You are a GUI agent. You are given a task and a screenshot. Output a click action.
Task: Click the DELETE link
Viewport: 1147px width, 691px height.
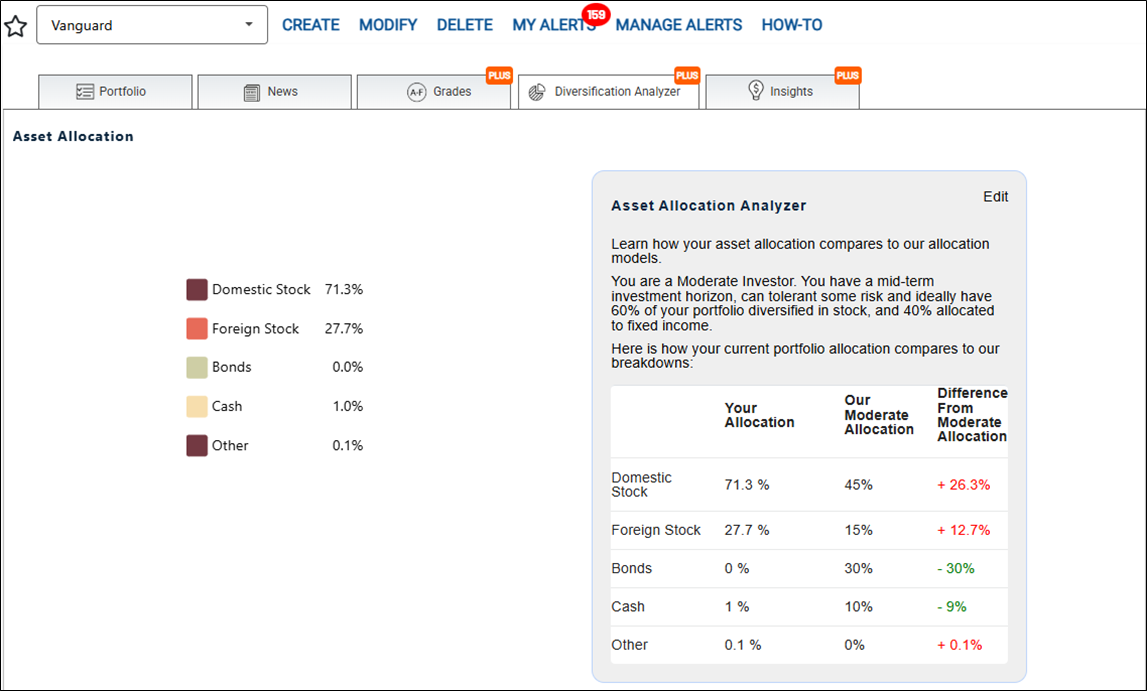click(x=465, y=25)
